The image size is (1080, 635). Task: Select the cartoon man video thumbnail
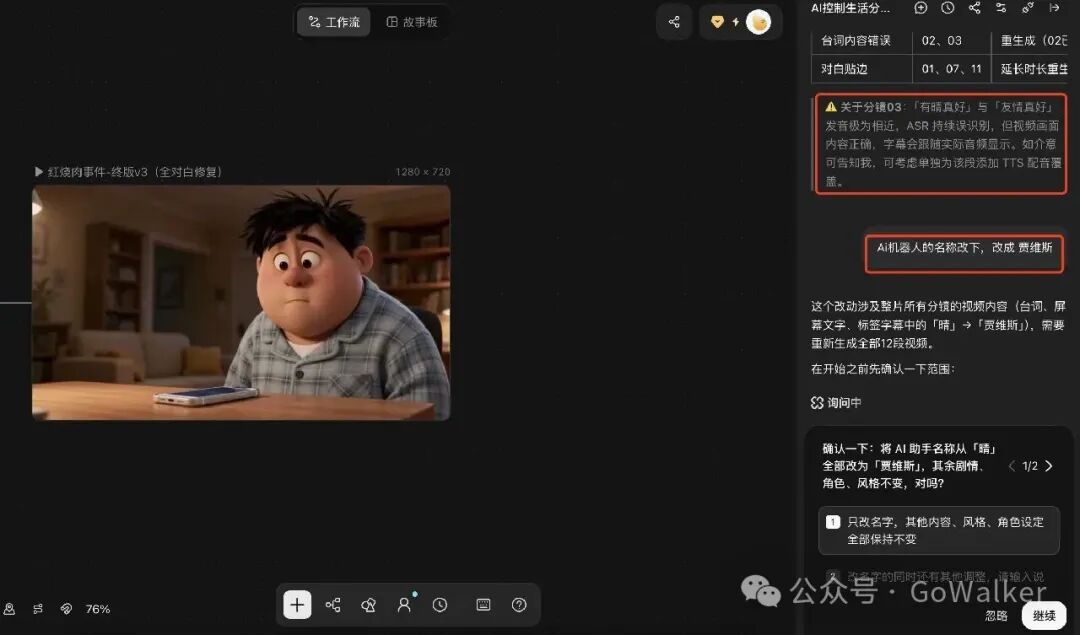[x=241, y=302]
